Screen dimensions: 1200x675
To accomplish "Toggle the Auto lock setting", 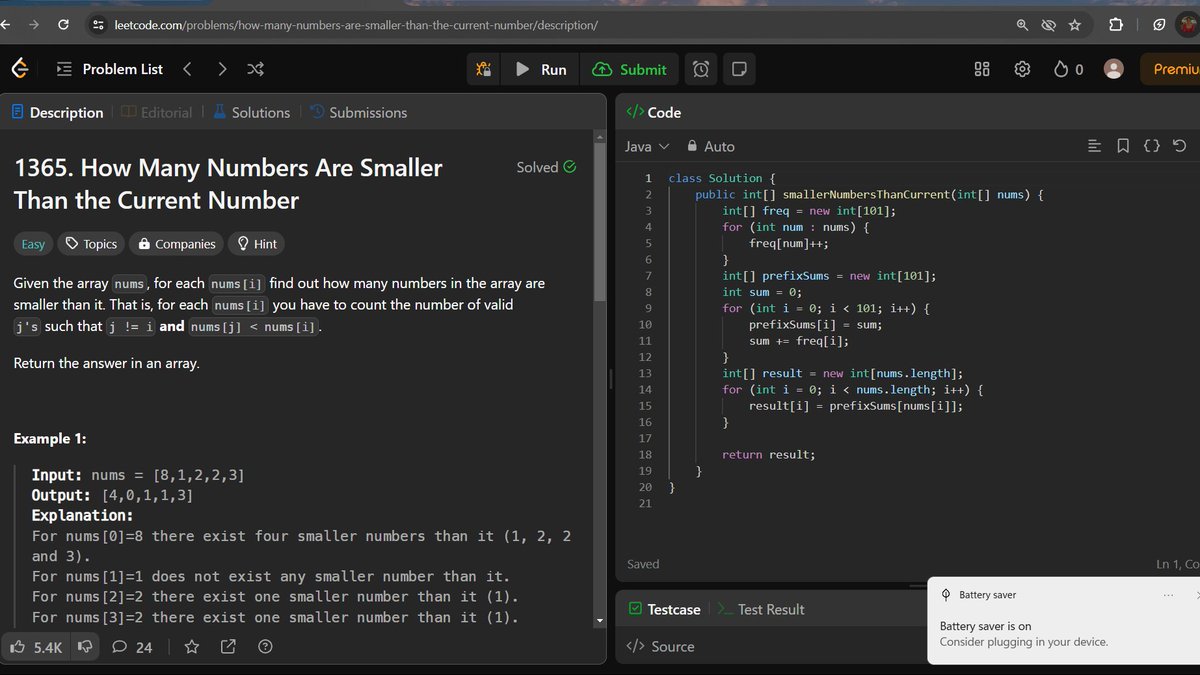I will pos(710,146).
